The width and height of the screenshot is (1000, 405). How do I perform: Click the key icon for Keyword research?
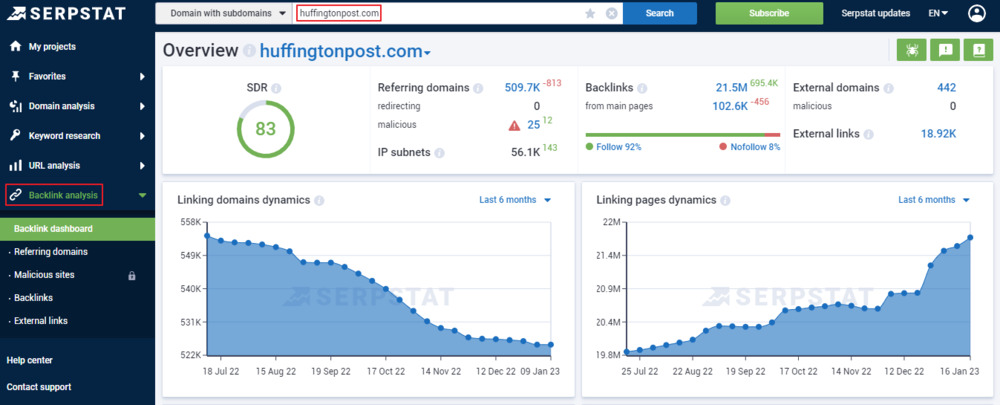pos(15,136)
